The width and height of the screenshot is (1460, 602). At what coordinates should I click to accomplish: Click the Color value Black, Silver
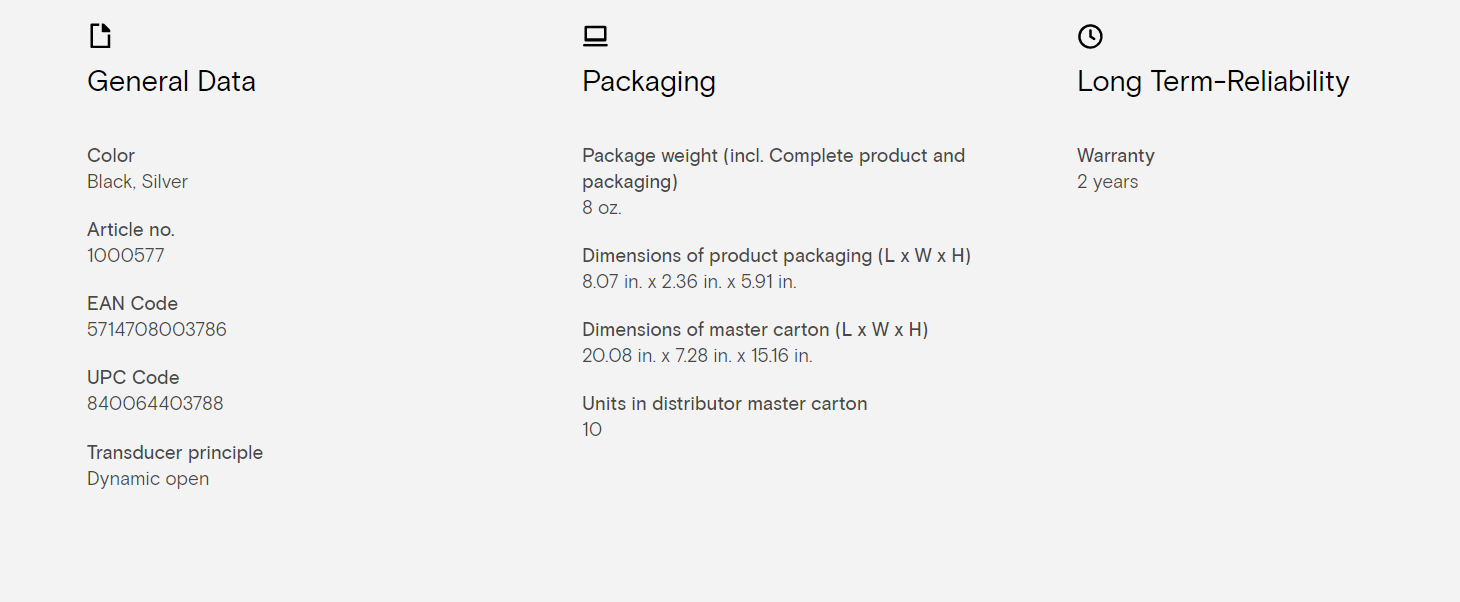(137, 182)
